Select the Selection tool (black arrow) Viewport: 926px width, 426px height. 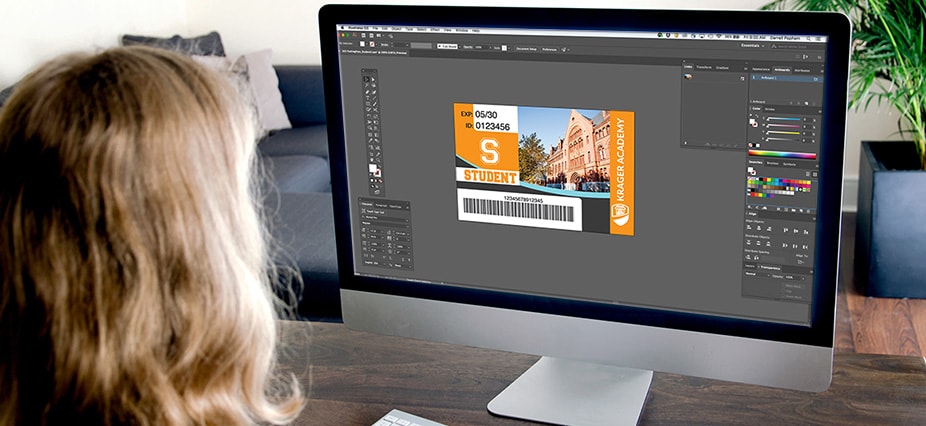tap(367, 79)
